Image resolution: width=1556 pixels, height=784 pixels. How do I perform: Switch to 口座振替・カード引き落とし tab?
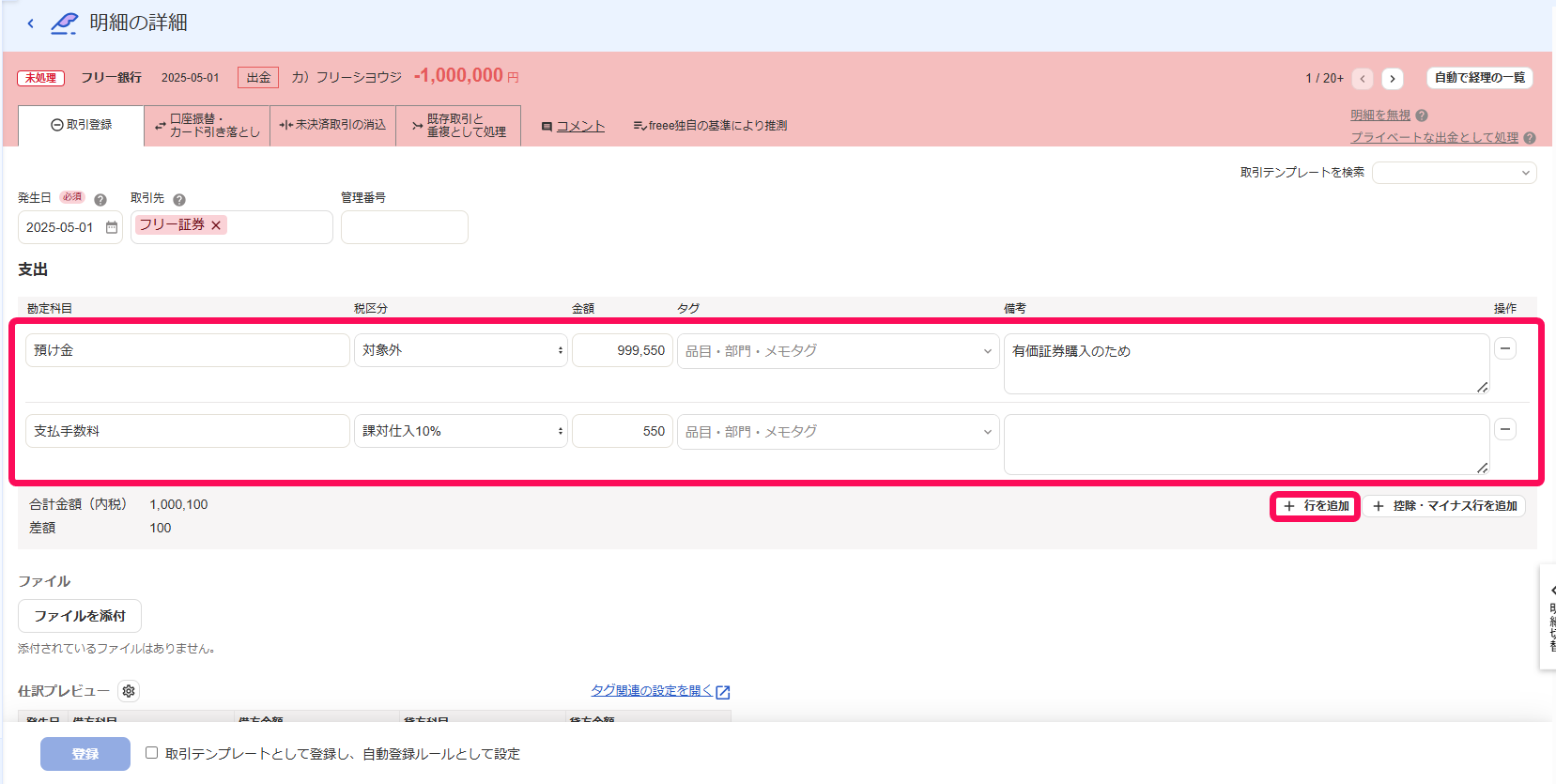tap(208, 126)
